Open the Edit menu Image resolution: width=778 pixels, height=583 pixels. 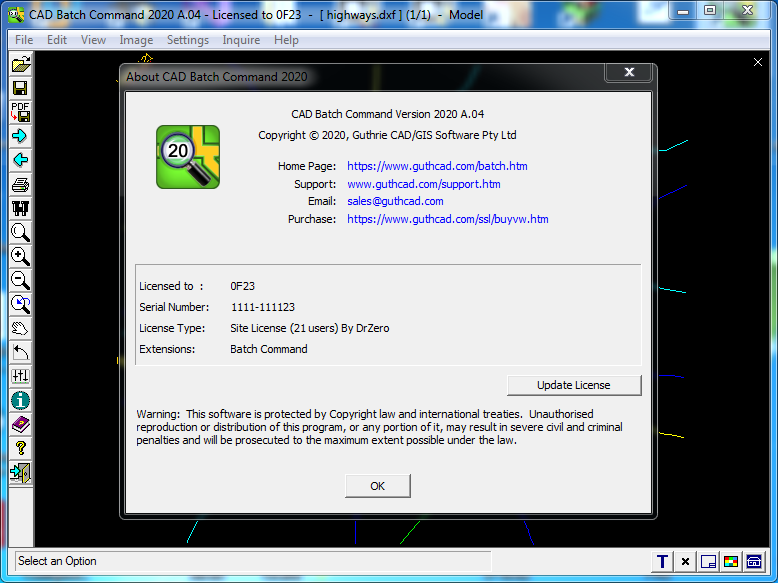pos(57,40)
